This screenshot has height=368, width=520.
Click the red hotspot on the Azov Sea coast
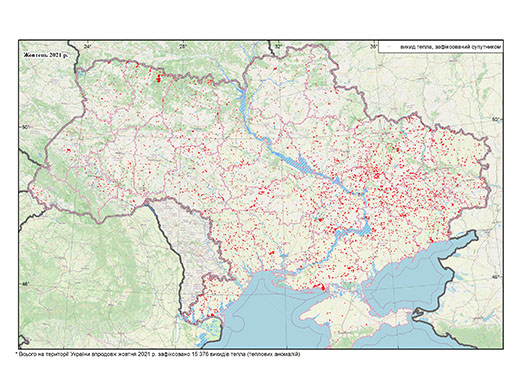tap(432, 241)
